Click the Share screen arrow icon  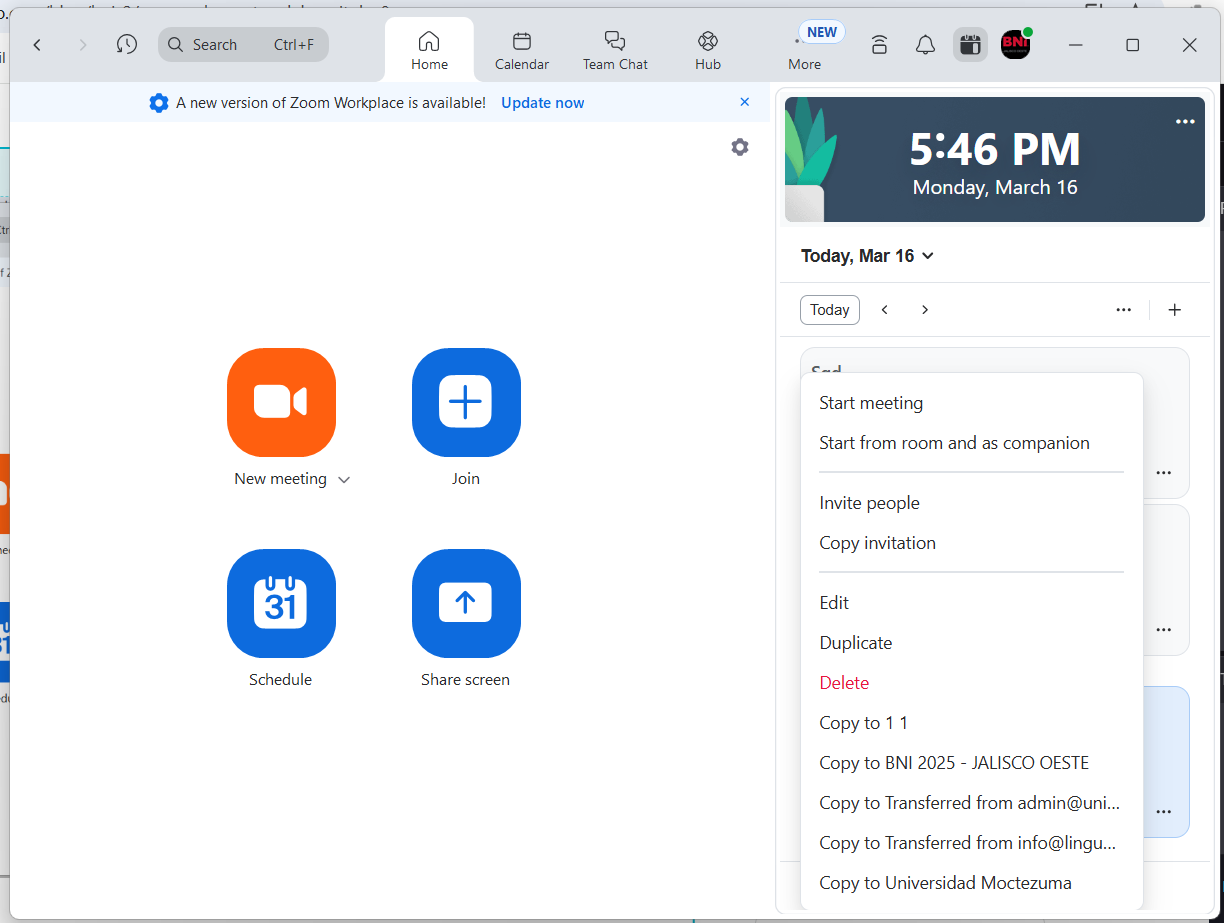point(466,603)
